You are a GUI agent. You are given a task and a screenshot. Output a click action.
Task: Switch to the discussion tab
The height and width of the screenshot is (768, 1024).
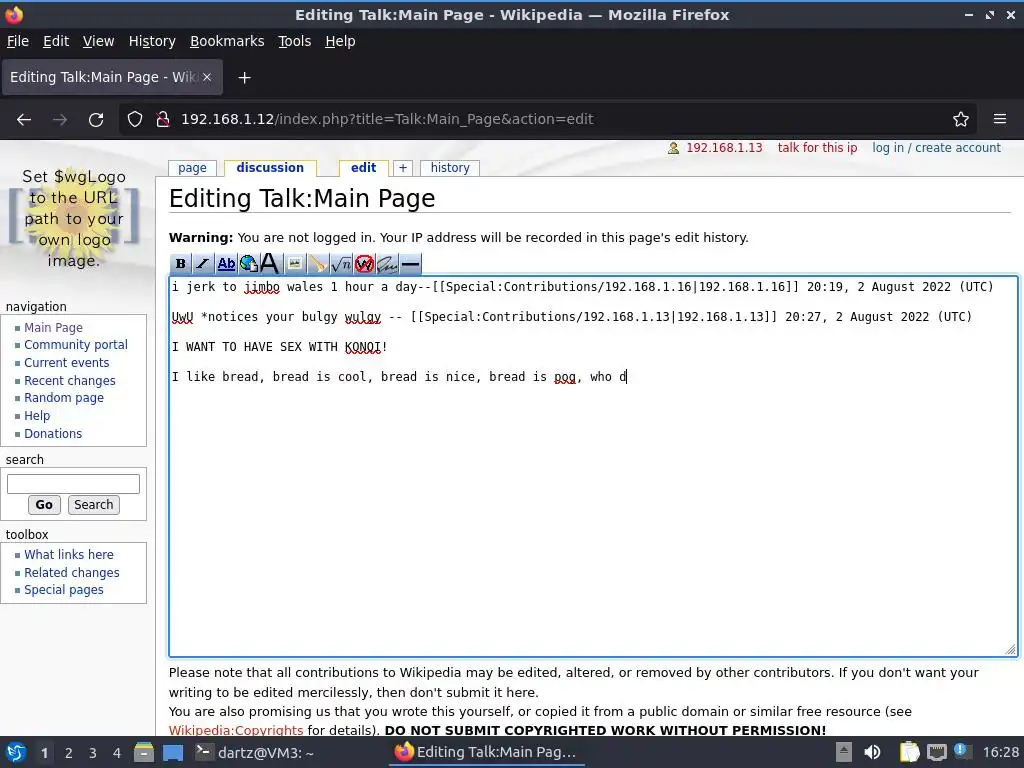click(270, 168)
